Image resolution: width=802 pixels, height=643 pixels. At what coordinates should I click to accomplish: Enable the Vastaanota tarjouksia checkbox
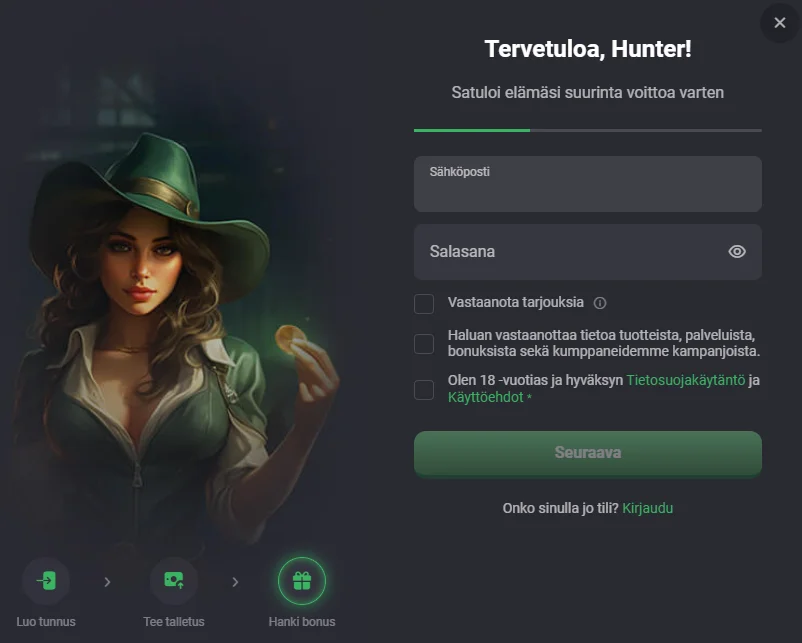[x=424, y=304]
